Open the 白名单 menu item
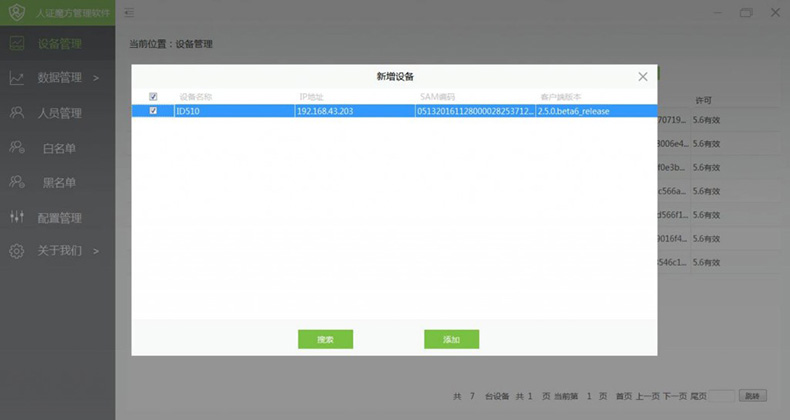The width and height of the screenshot is (790, 420). point(59,148)
